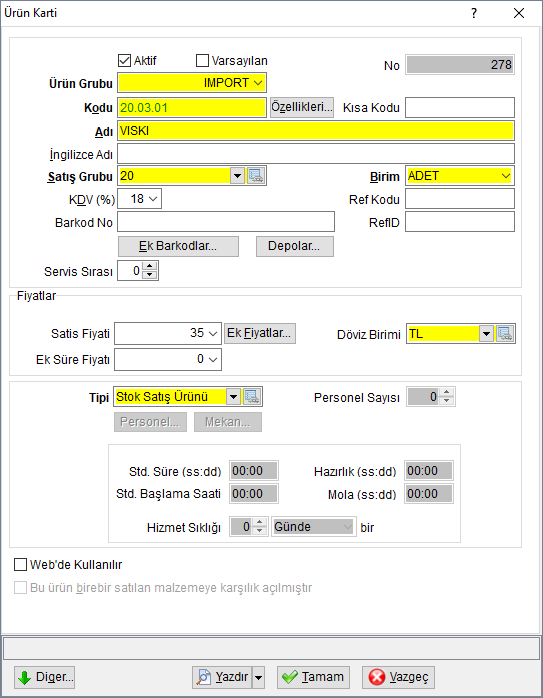The height and width of the screenshot is (698, 543).
Task: Click the Barkod No input field
Action: point(226,222)
